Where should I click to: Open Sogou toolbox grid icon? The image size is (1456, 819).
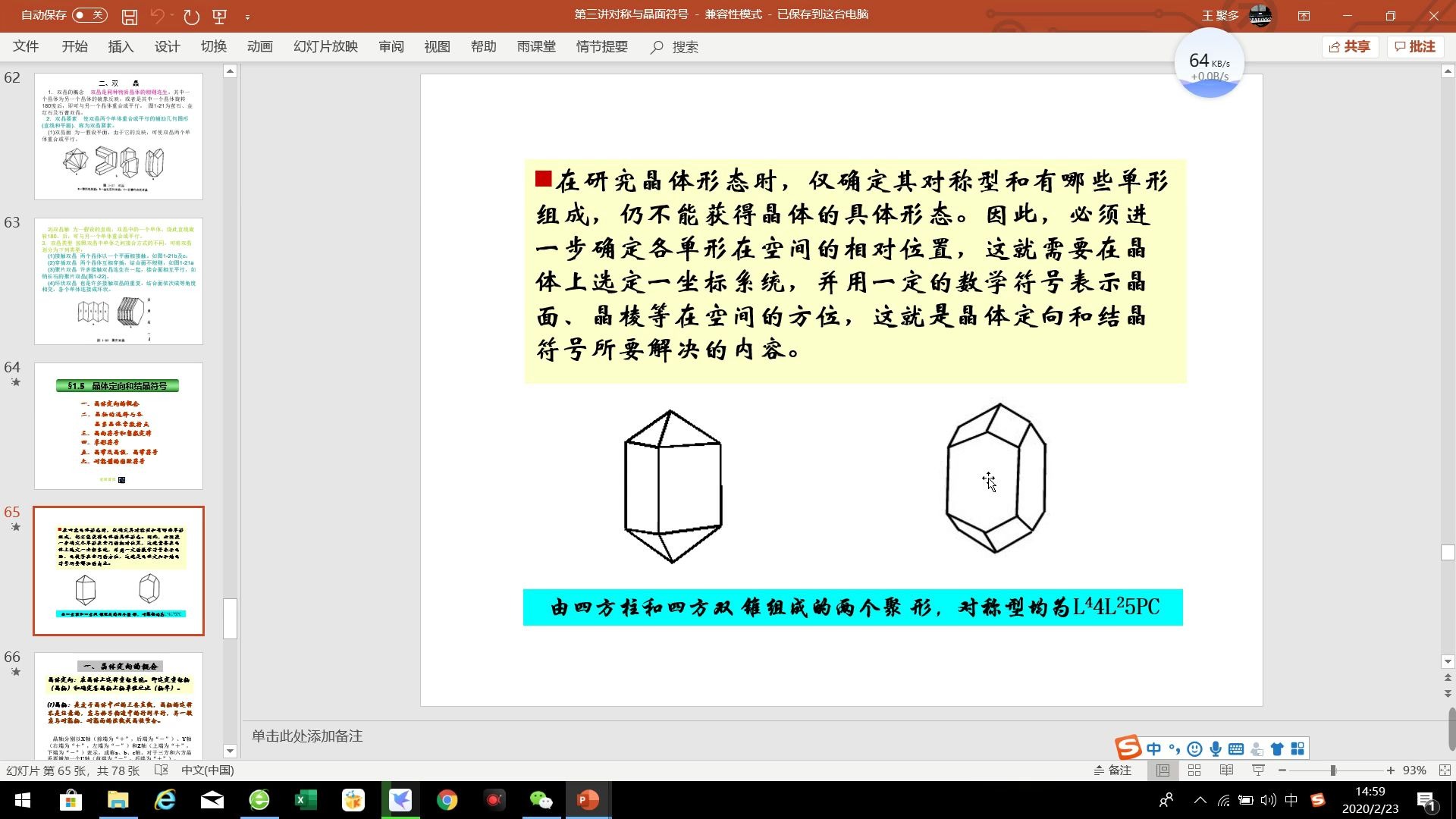coord(1298,749)
